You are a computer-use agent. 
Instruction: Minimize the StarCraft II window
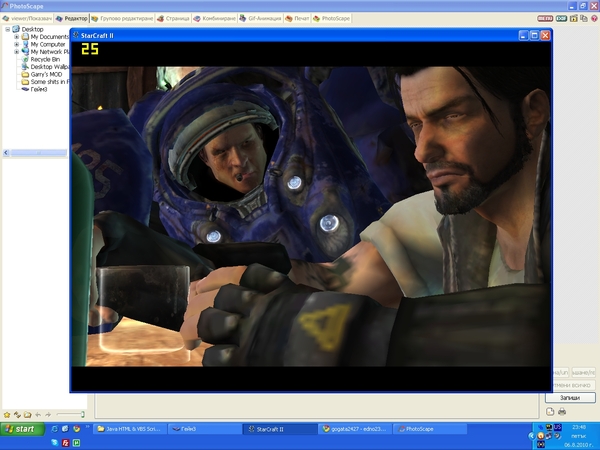point(523,36)
